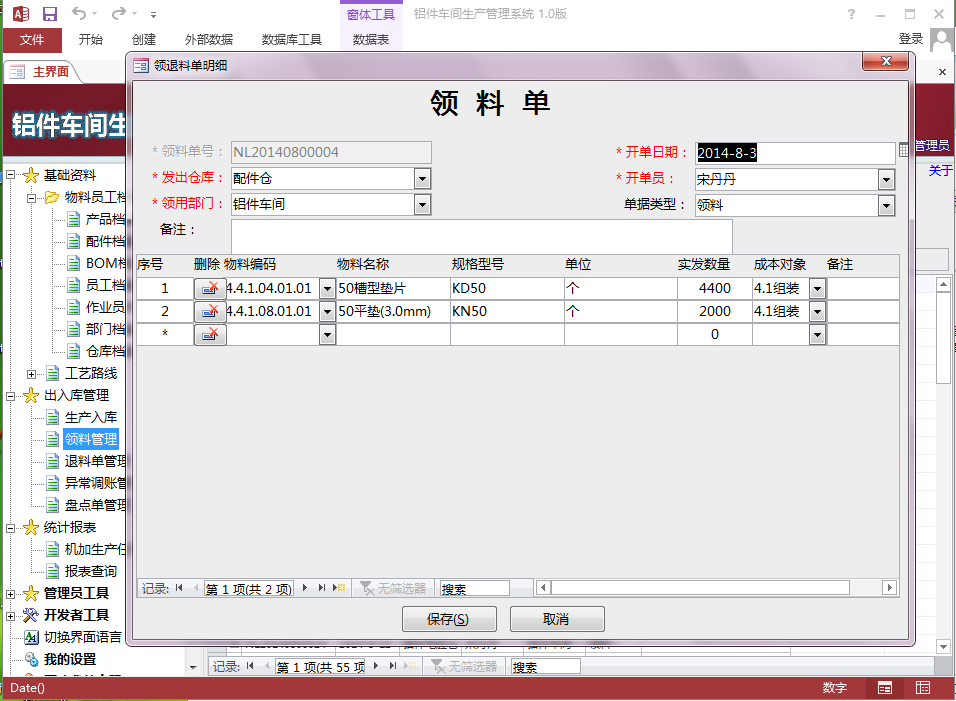Select the 主界面 document tab
Viewport: 956px width, 701px height.
pos(51,72)
